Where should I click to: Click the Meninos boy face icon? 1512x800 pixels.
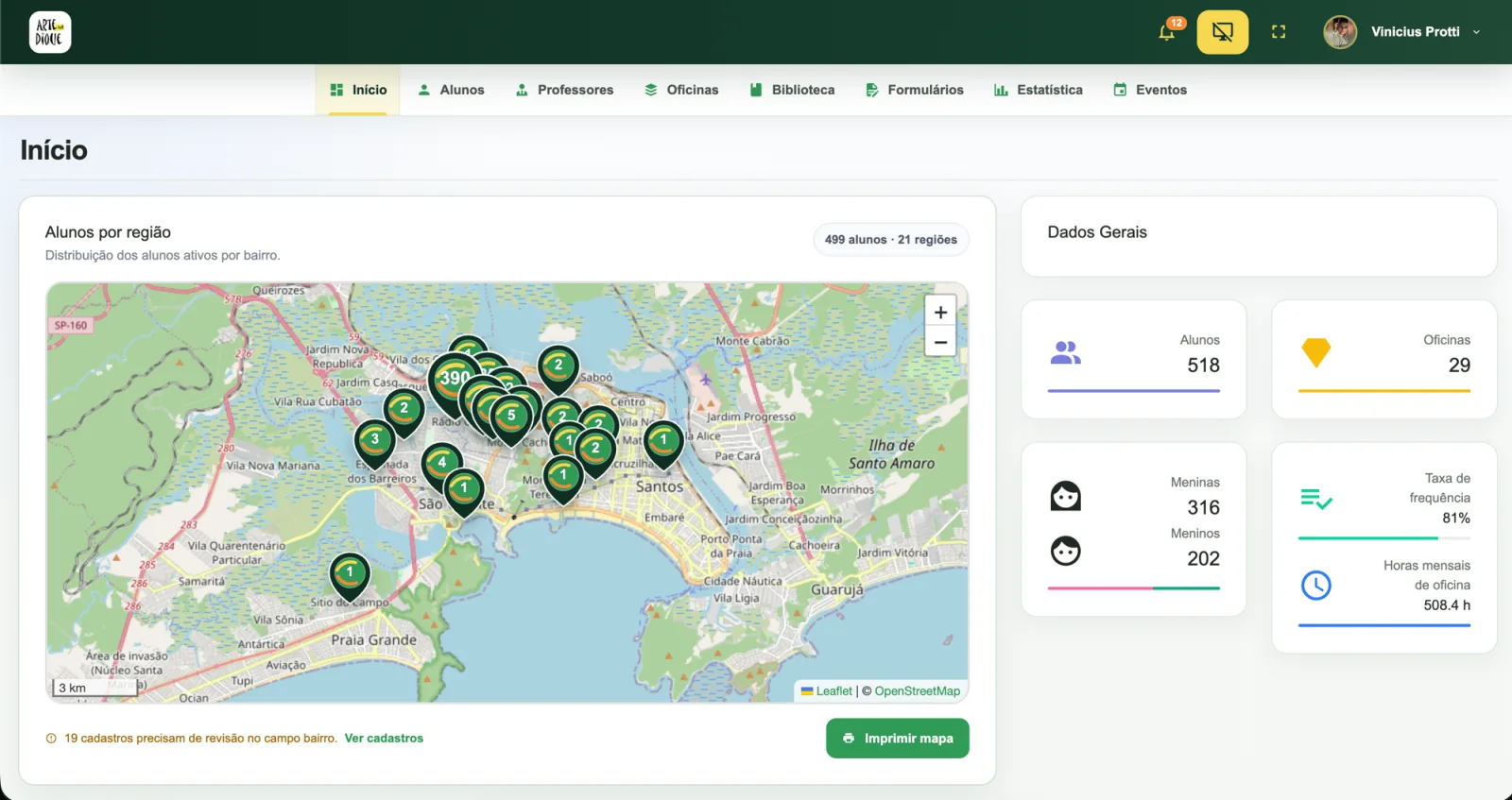pyautogui.click(x=1066, y=551)
